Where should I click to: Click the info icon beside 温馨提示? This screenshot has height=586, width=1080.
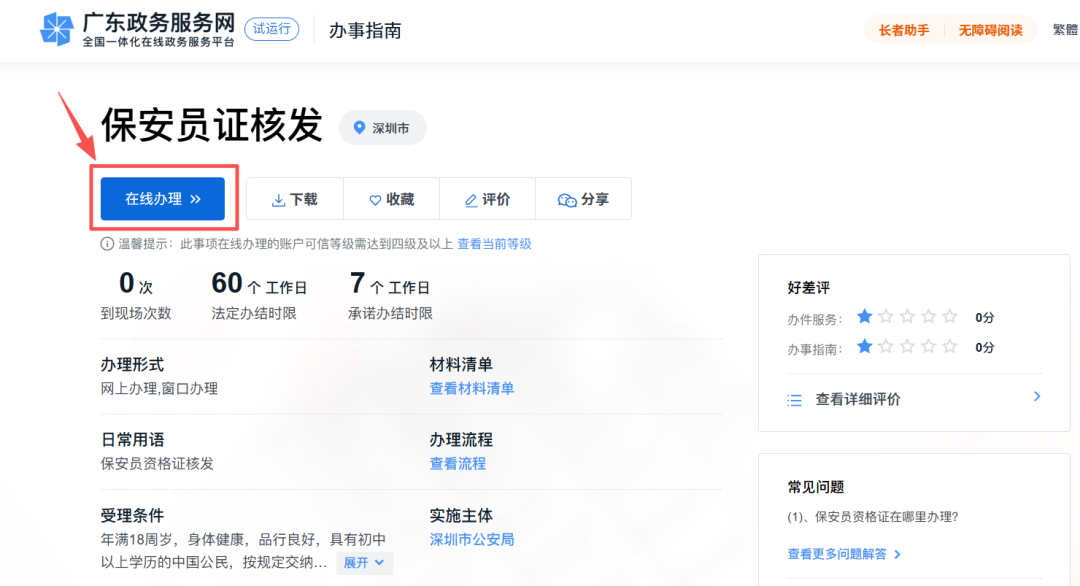[107, 243]
